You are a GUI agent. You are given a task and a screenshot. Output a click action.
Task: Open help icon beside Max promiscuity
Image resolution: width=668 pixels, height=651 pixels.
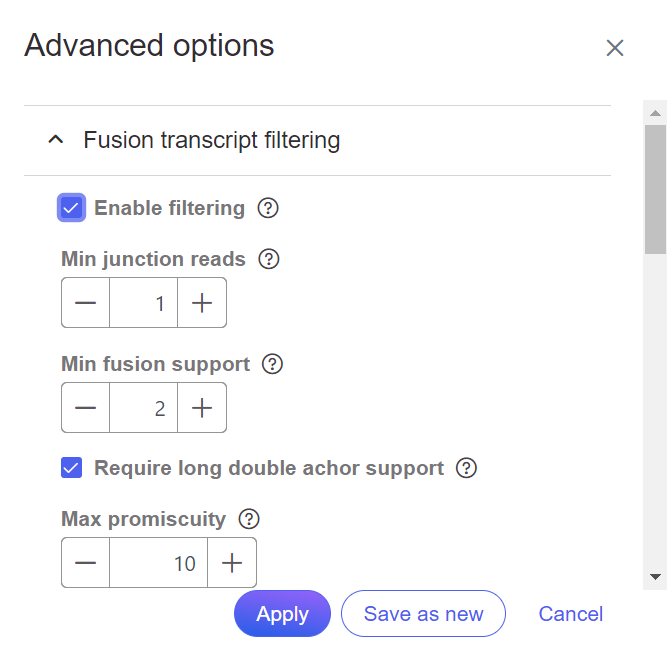pos(249,519)
